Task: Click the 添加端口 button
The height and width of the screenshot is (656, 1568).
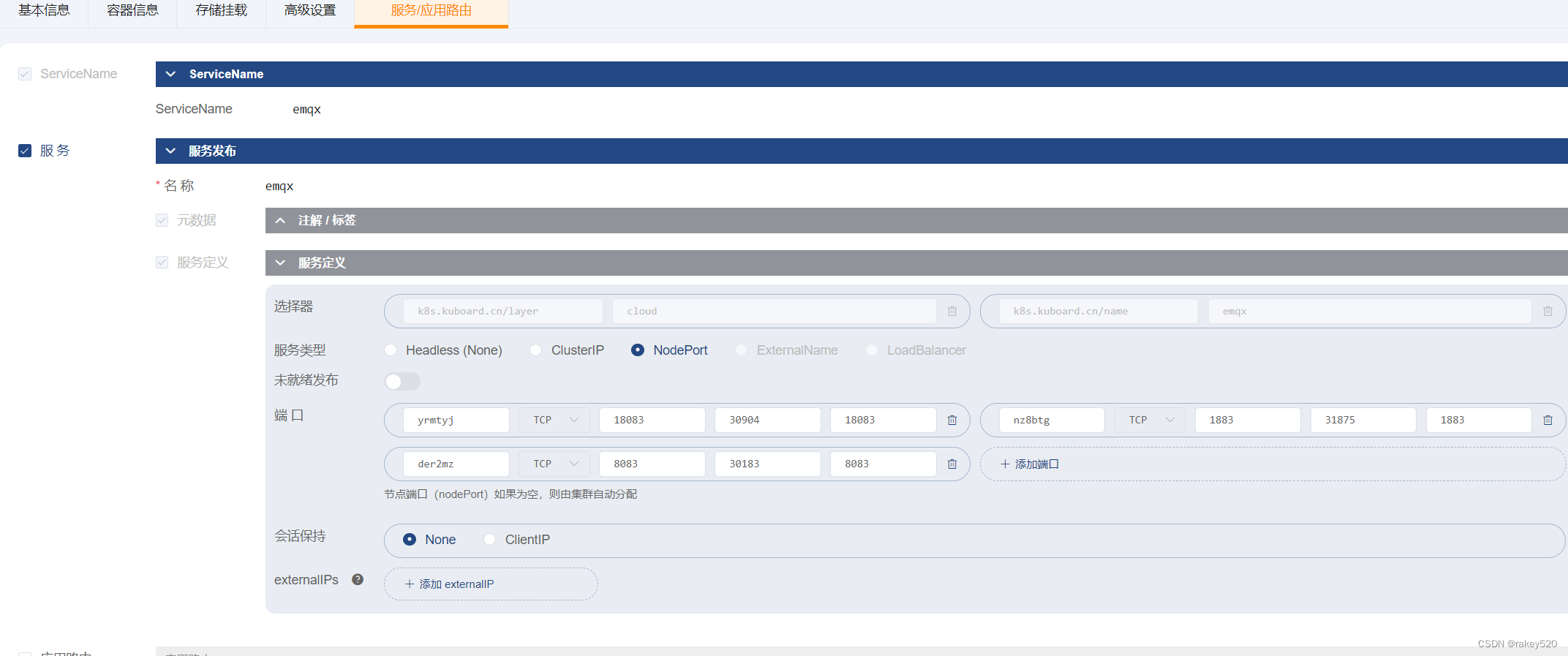Action: click(x=1273, y=464)
